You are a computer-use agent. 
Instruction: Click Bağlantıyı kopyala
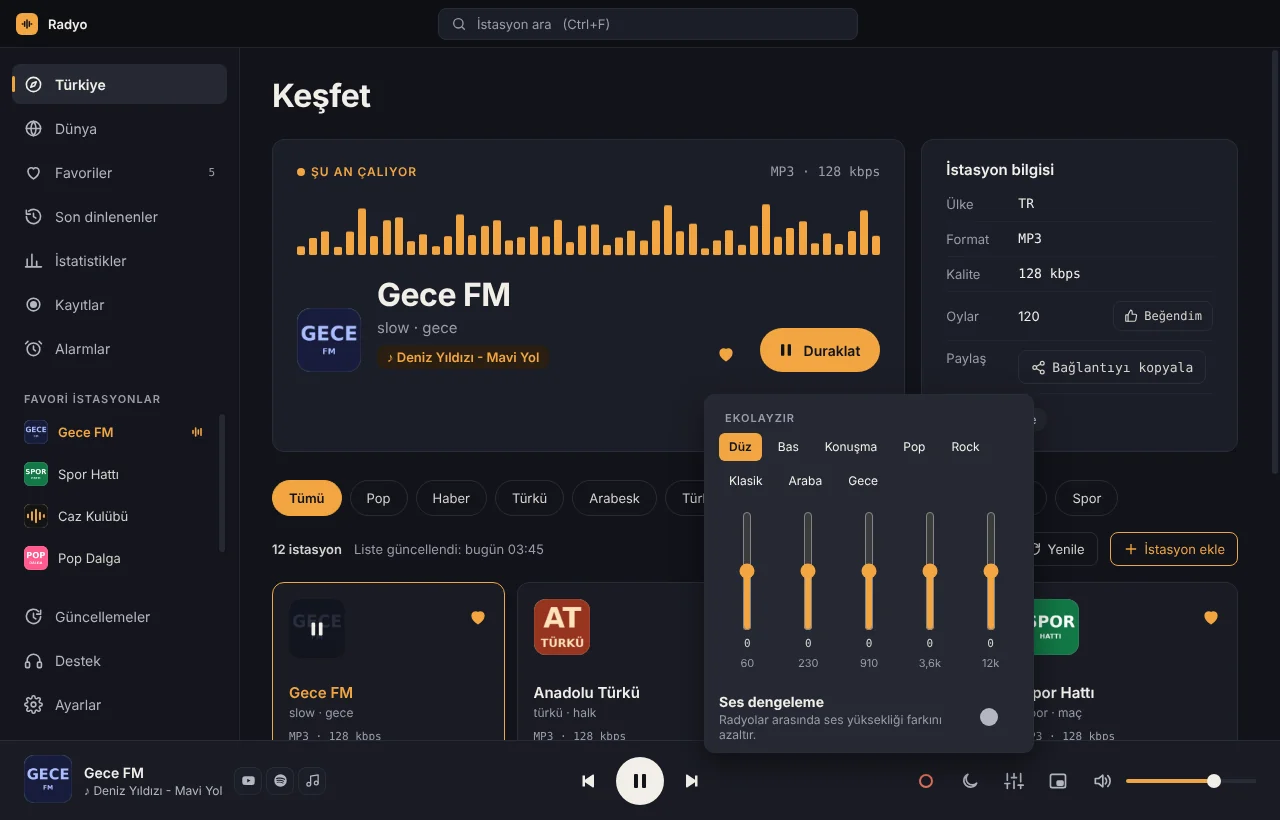(1112, 367)
